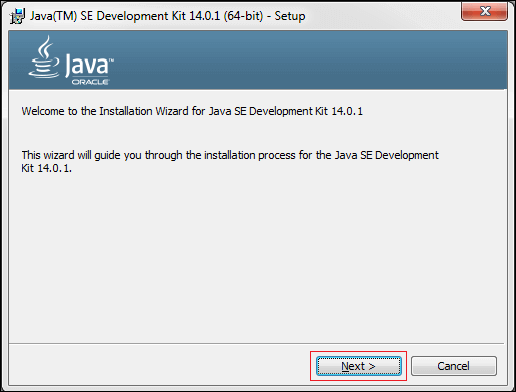Click the Java installer icon in title bar
The height and width of the screenshot is (392, 516).
point(17,16)
